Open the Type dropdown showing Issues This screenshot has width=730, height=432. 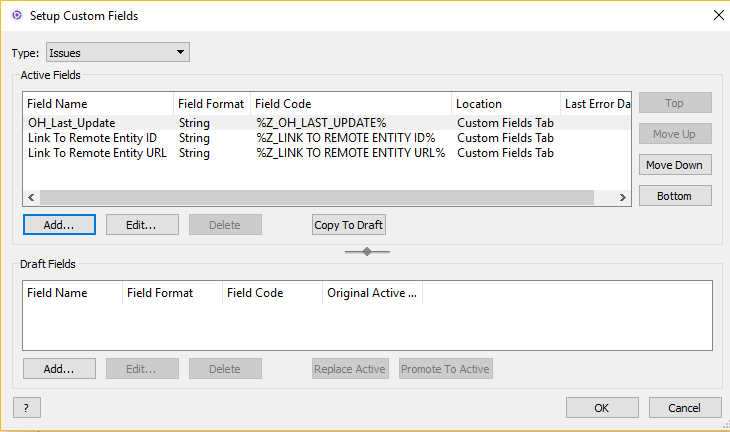(x=116, y=52)
